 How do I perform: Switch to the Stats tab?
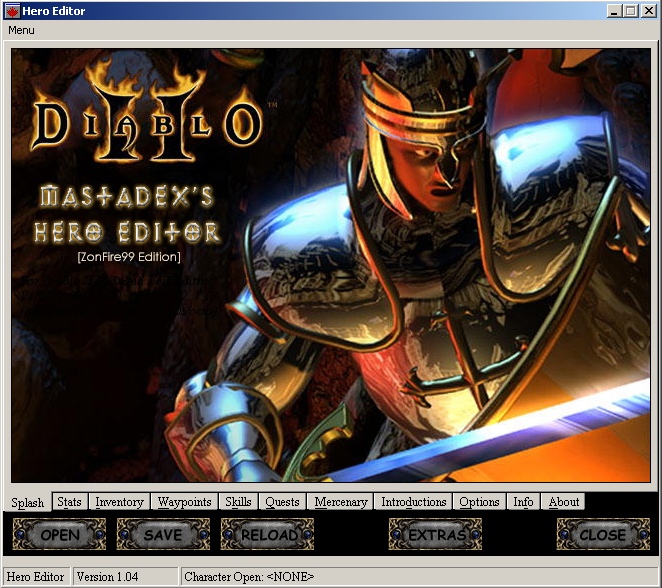point(70,502)
